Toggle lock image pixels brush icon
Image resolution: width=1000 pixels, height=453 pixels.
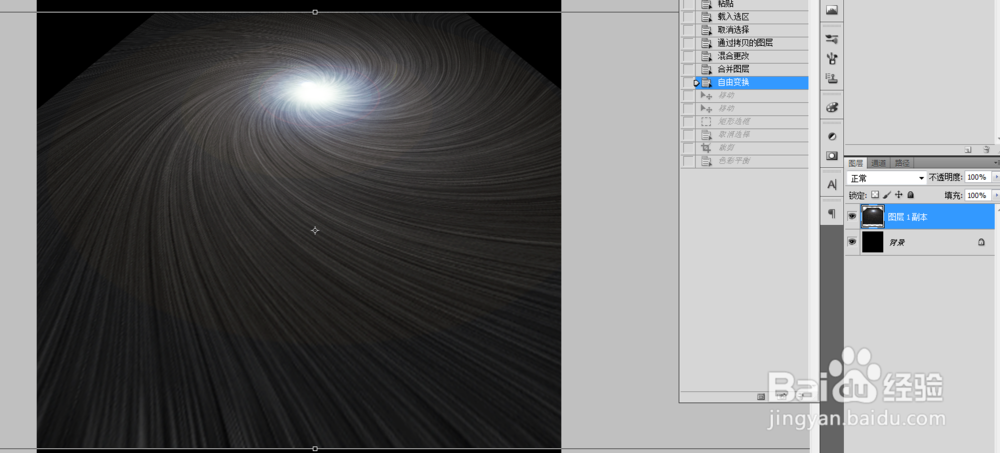point(887,195)
